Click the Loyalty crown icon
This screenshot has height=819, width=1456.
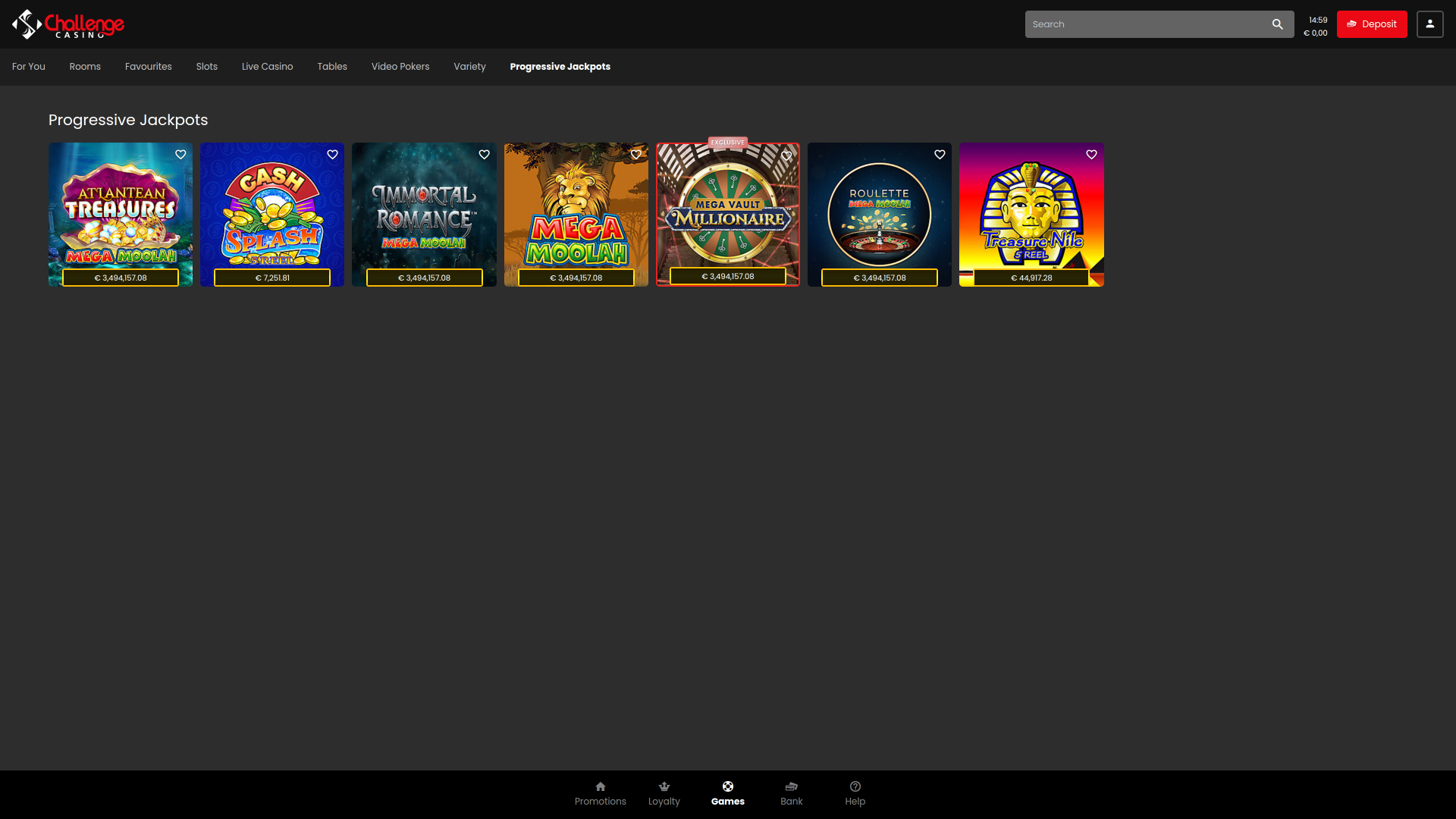[x=664, y=786]
